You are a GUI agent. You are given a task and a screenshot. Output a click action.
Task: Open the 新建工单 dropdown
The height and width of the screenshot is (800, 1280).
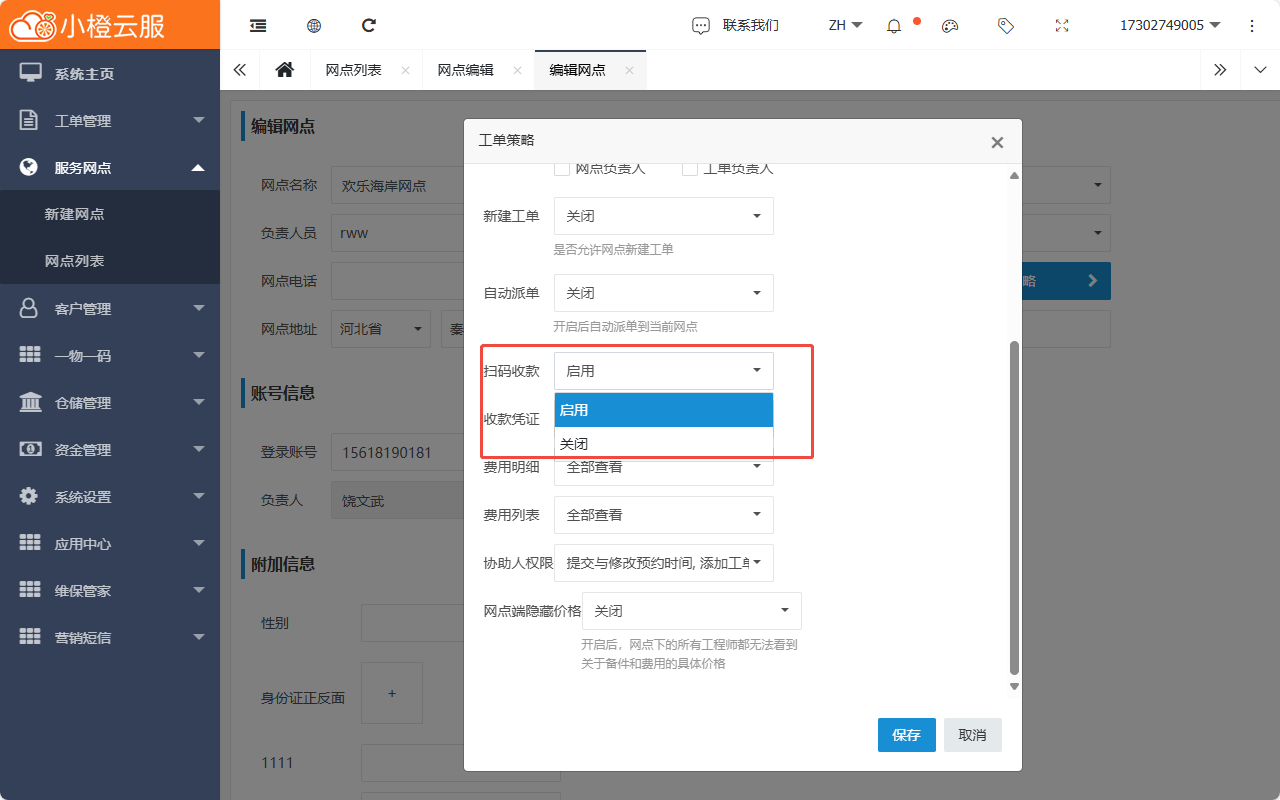pos(663,216)
